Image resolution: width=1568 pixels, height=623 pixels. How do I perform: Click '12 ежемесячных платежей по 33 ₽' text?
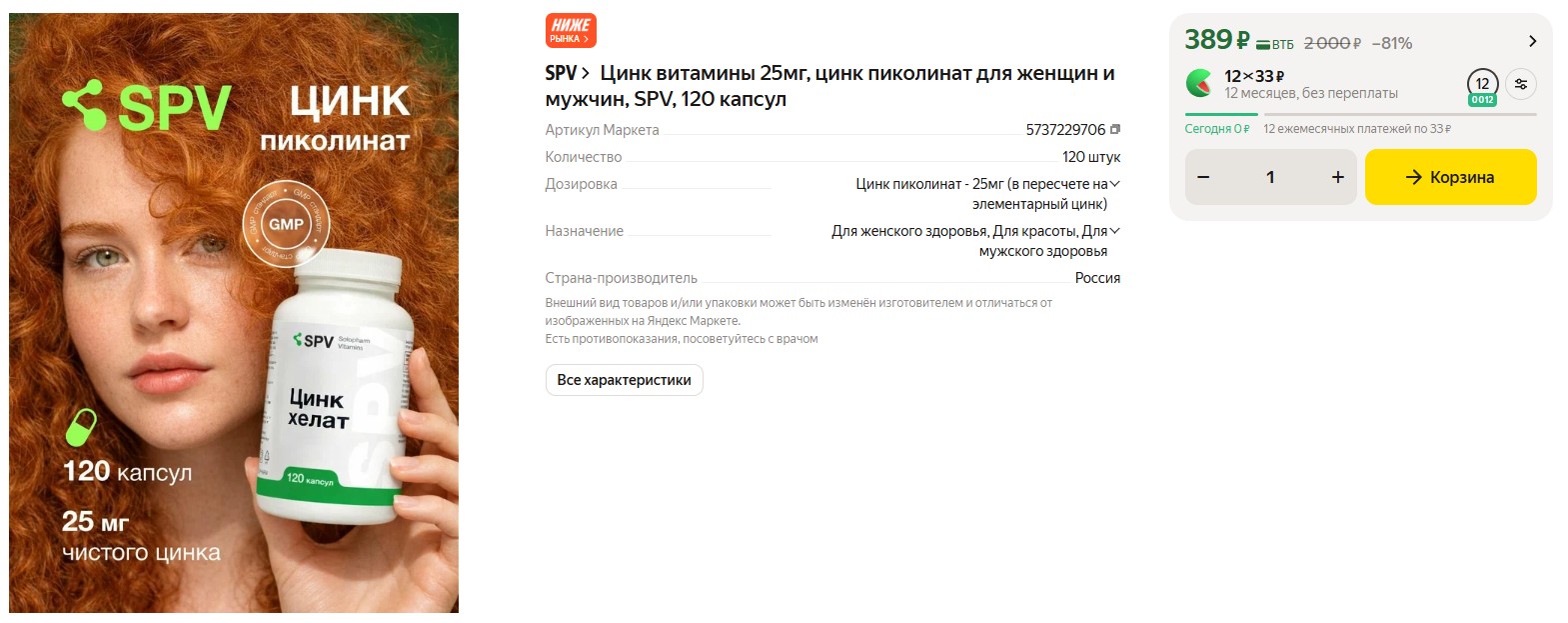[x=1357, y=129]
